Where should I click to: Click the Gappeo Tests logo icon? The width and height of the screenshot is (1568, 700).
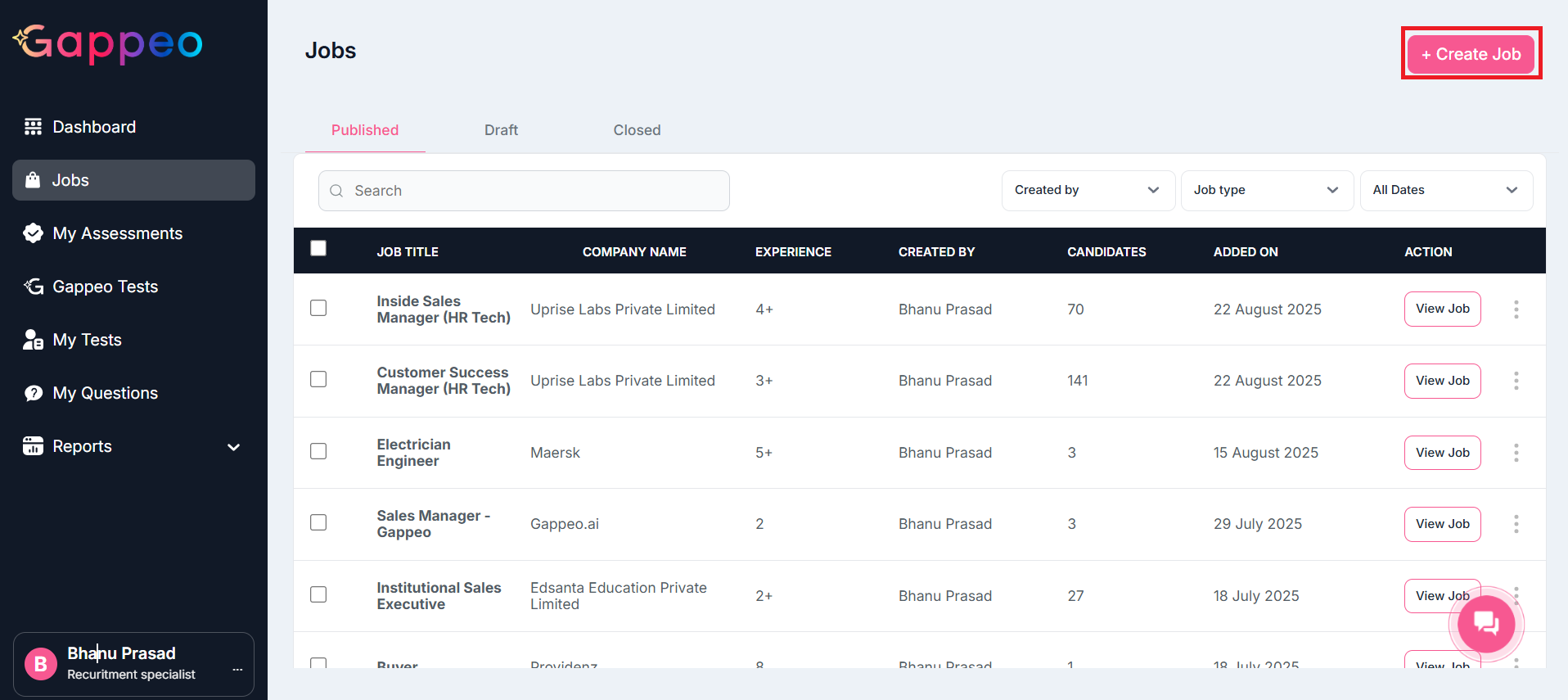click(x=33, y=287)
